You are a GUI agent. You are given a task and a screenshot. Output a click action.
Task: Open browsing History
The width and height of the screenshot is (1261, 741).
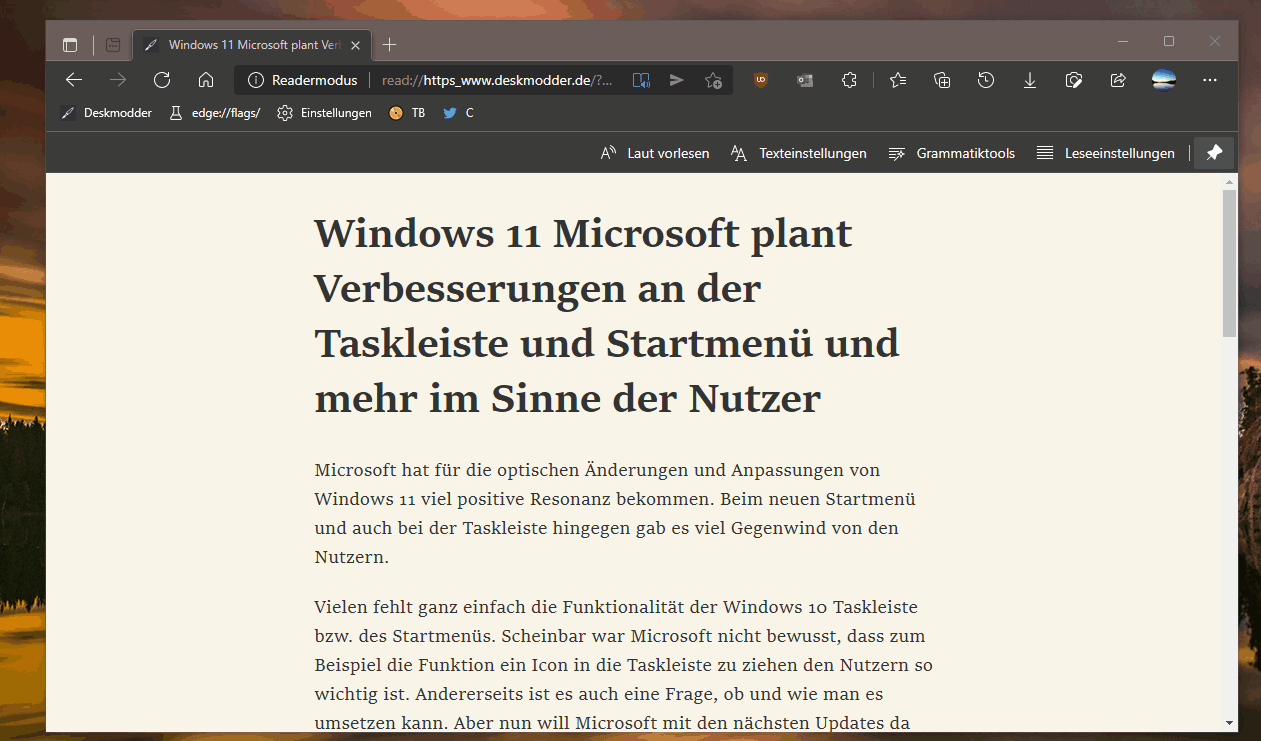[x=986, y=80]
